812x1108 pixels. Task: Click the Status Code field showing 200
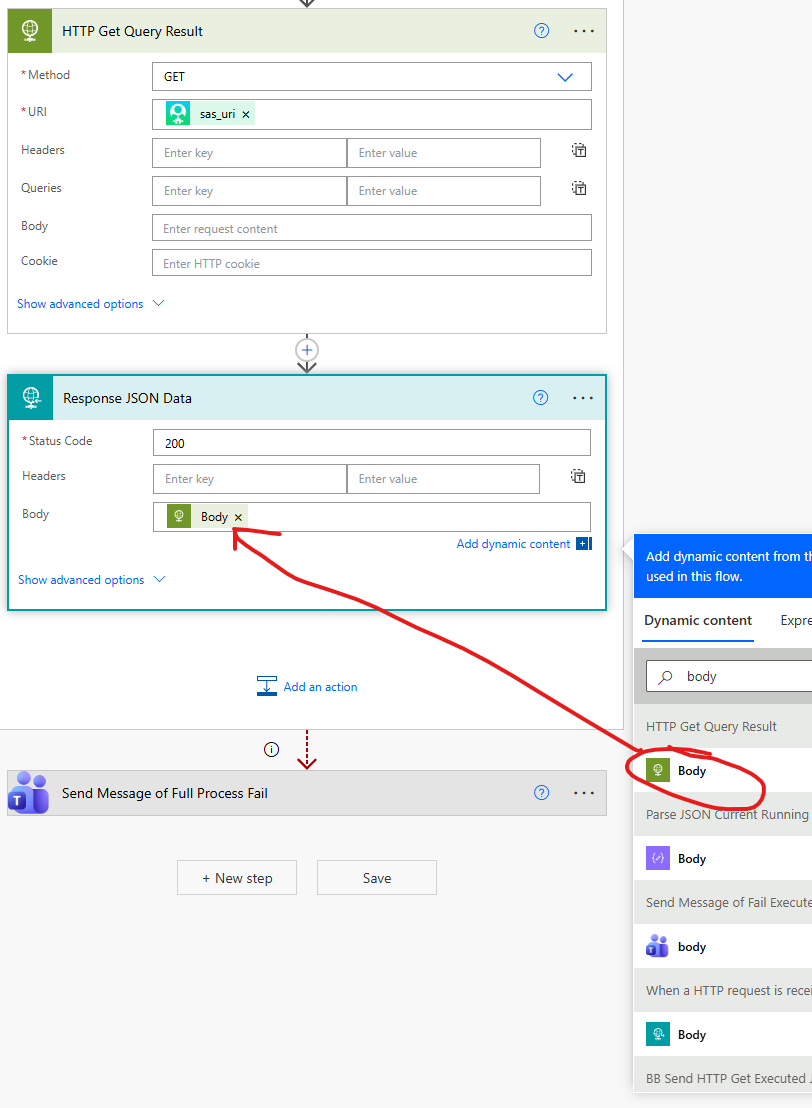(x=372, y=443)
